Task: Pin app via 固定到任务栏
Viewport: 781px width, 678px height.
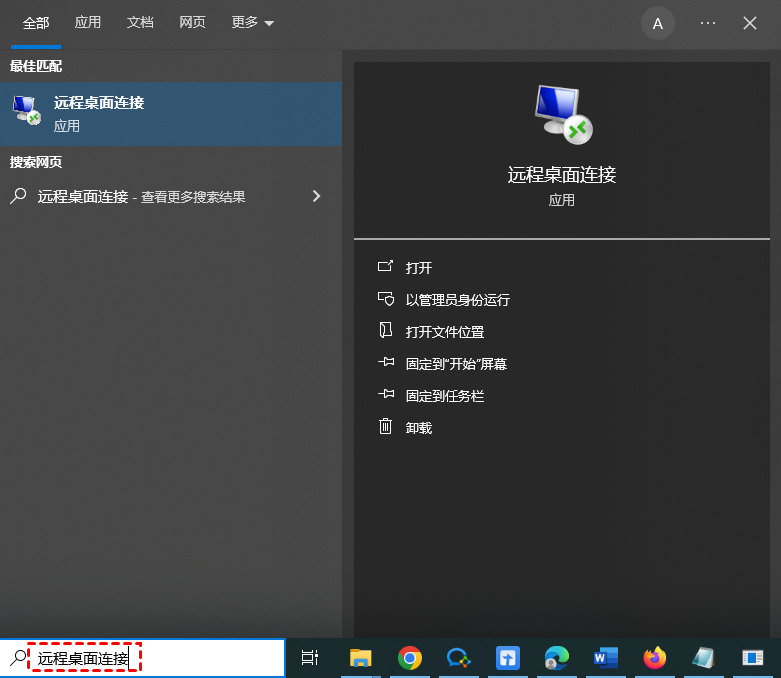Action: click(444, 396)
